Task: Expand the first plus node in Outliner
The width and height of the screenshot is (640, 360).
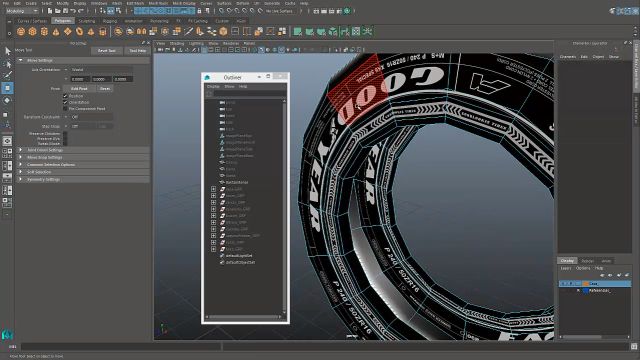Action: coord(213,189)
